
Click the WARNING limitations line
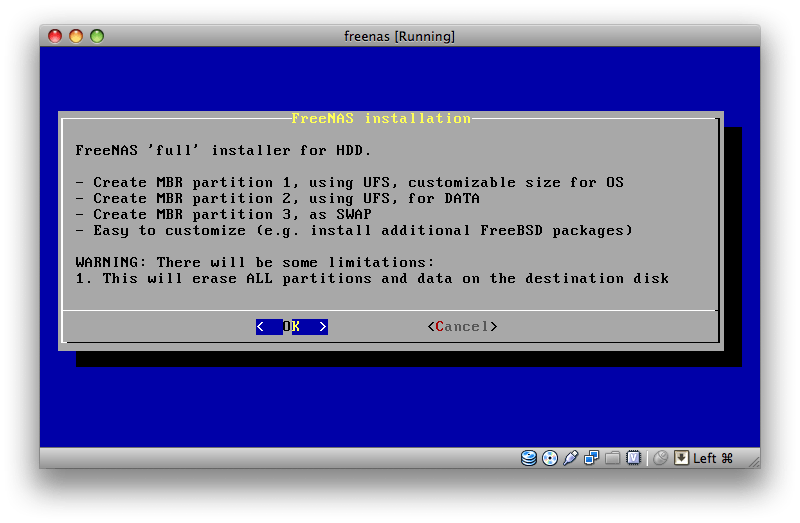tap(255, 262)
